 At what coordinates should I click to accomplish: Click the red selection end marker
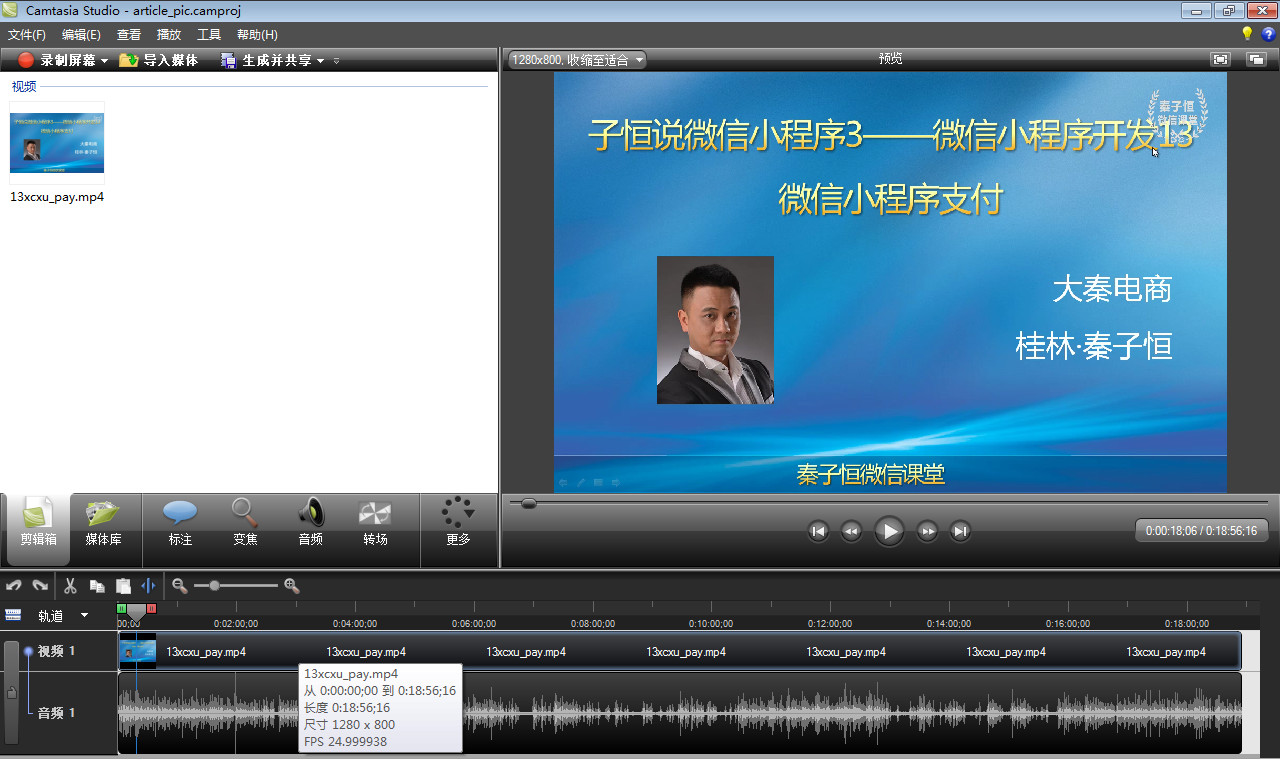point(151,608)
